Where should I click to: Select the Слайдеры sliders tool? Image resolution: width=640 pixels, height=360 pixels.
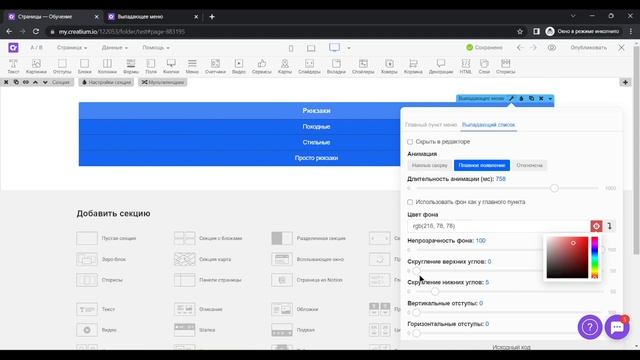point(309,66)
